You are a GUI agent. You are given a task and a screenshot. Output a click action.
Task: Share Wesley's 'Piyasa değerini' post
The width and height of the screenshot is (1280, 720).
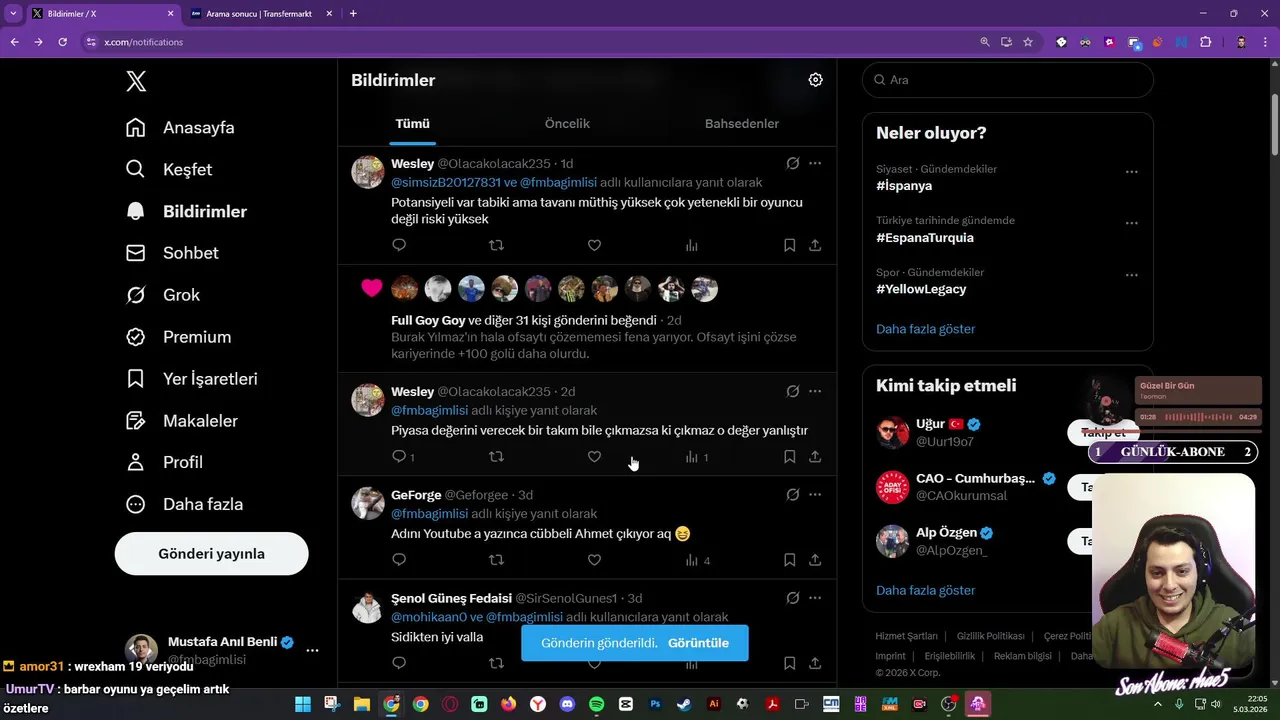pos(815,457)
